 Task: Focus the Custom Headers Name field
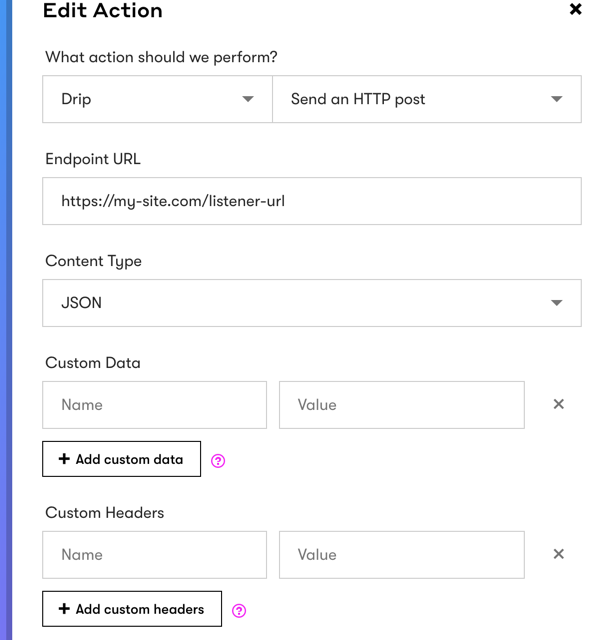(154, 555)
